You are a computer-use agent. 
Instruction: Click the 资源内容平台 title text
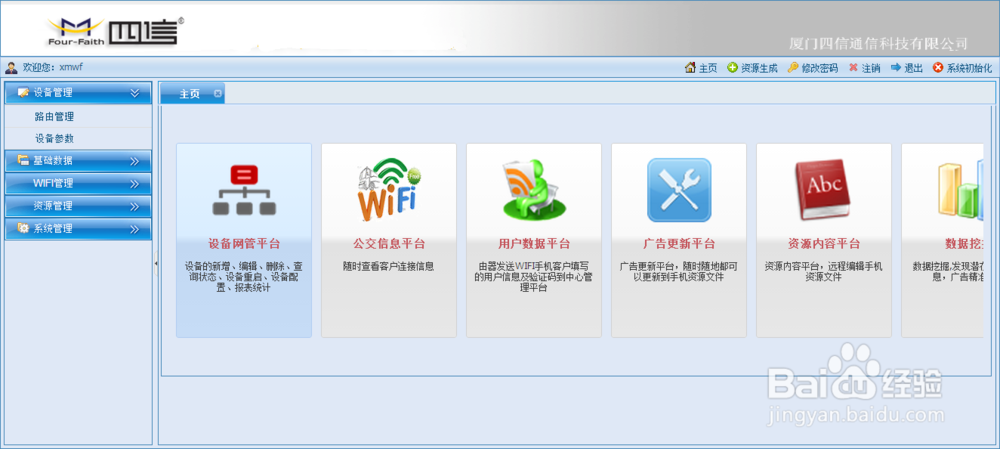coord(824,244)
